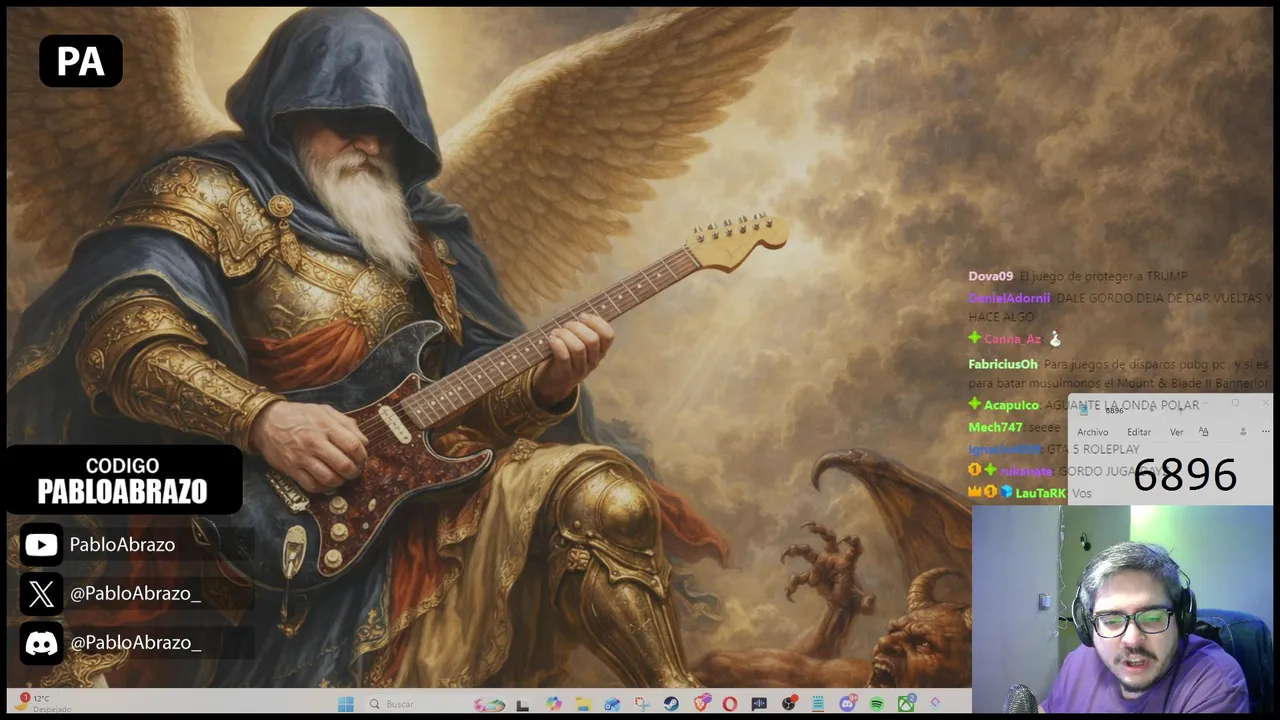Click username Dova09 in chat
This screenshot has height=720, width=1280.
click(990, 276)
